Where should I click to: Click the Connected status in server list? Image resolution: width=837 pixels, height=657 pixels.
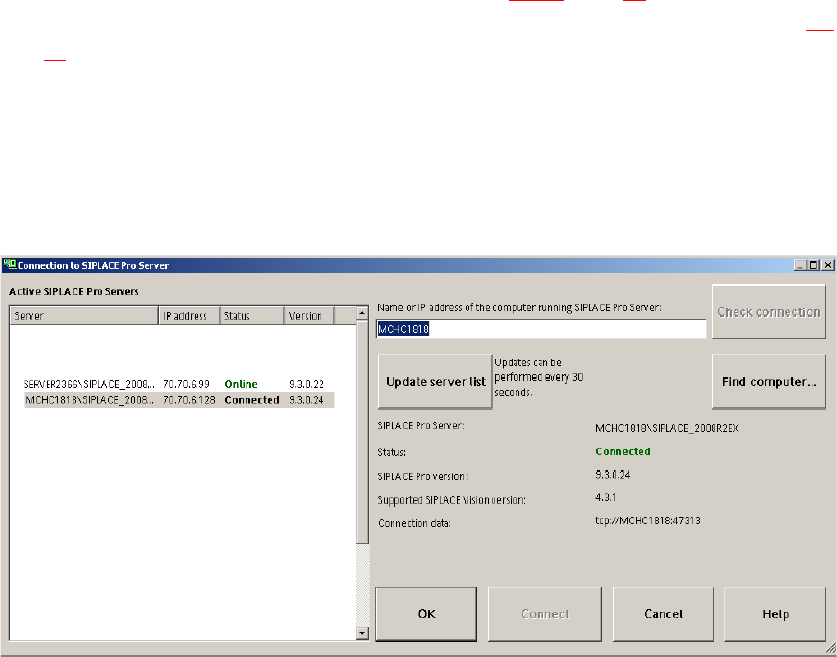tap(251, 400)
